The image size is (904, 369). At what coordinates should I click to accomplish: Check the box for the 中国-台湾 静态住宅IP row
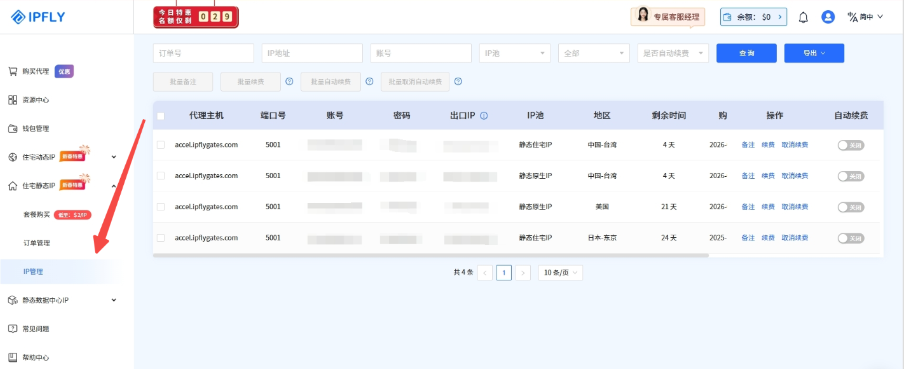point(161,145)
